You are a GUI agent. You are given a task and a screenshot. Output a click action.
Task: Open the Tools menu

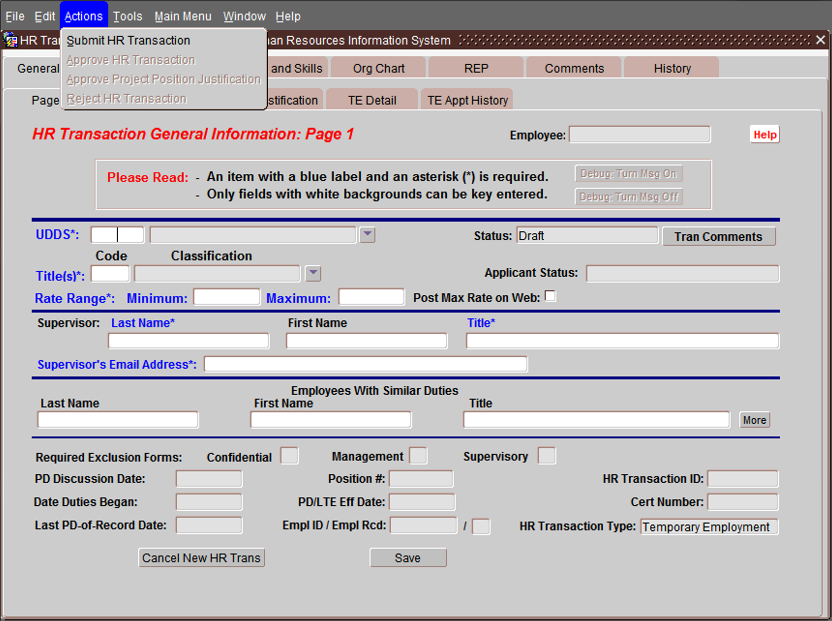click(128, 16)
